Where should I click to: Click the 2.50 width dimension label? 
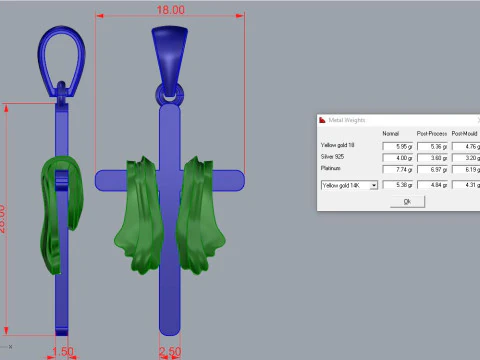coord(170,352)
